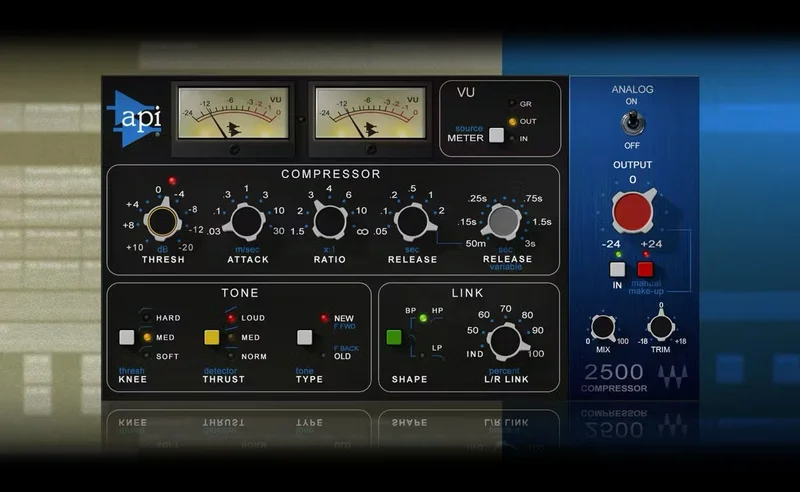Image resolution: width=800 pixels, height=492 pixels.
Task: Click the 1.5s mark on variable RELEASE
Action: coord(542,222)
